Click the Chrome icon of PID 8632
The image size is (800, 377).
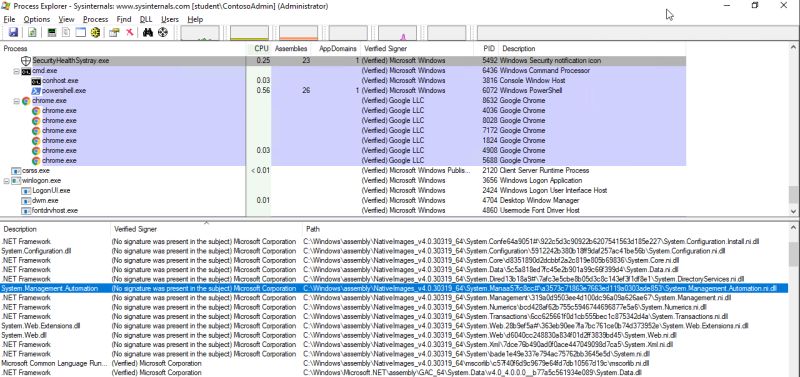(x=26, y=101)
